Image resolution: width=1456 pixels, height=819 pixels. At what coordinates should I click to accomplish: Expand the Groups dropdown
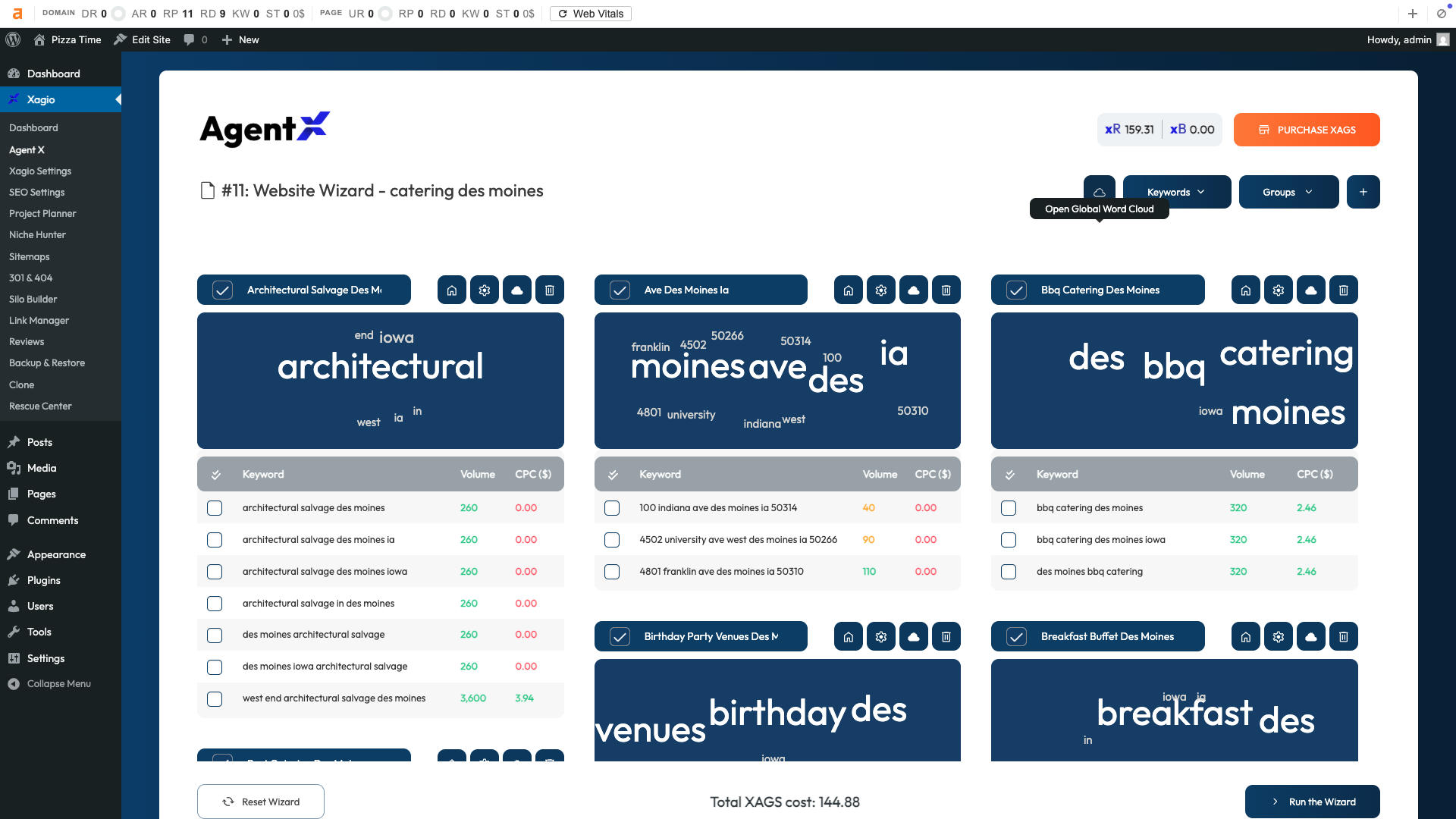(x=1288, y=192)
